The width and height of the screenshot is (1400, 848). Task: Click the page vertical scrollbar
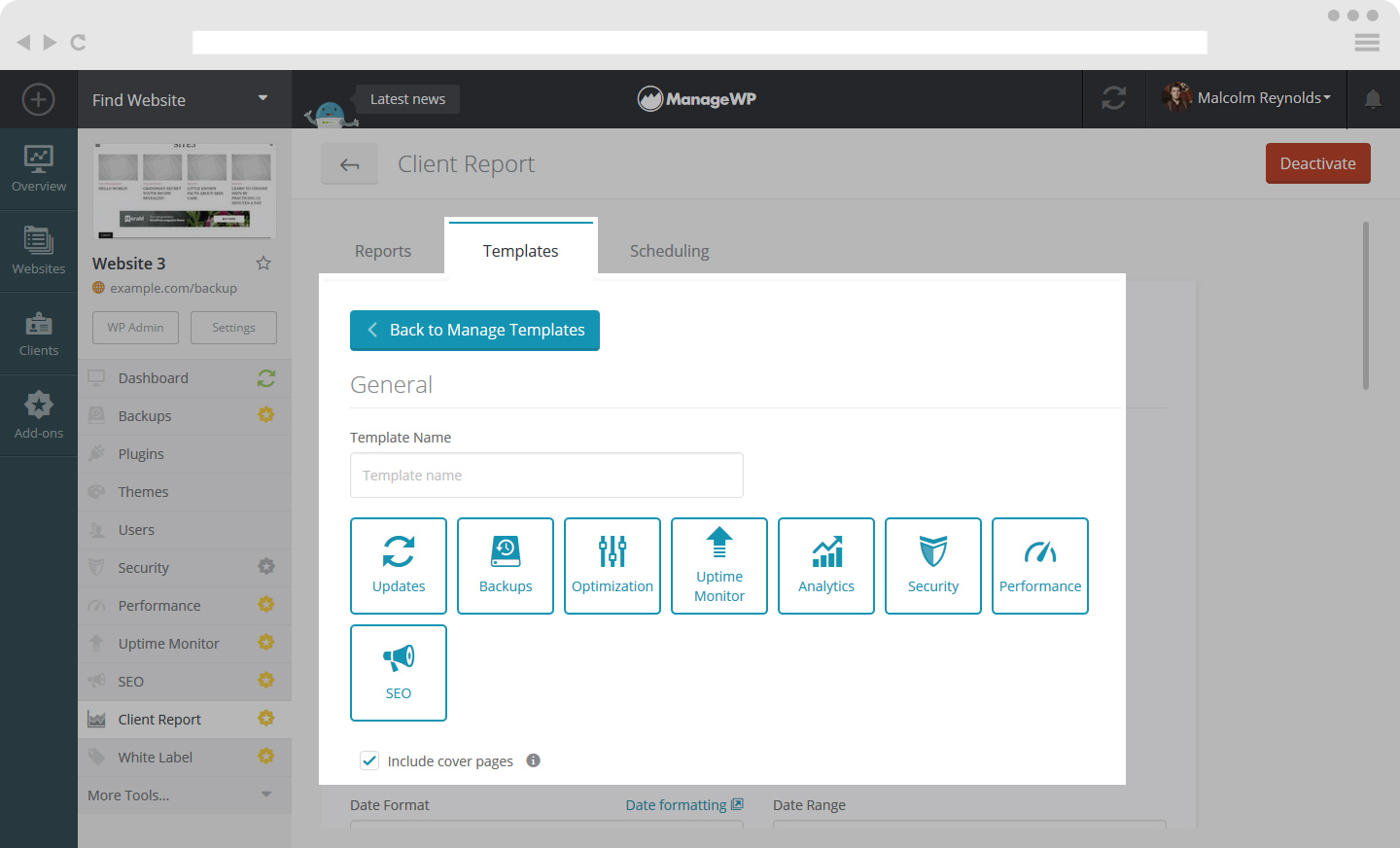[x=1366, y=305]
